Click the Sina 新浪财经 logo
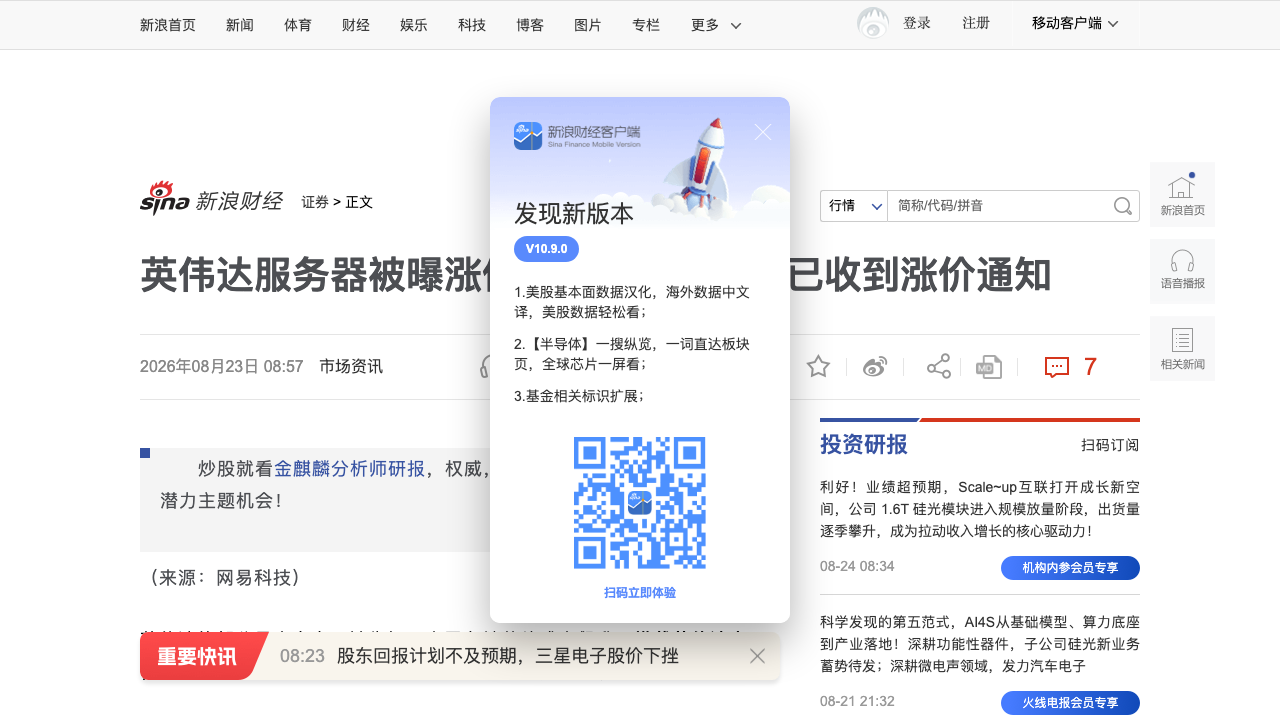Image resolution: width=1280 pixels, height=720 pixels. click(x=211, y=199)
